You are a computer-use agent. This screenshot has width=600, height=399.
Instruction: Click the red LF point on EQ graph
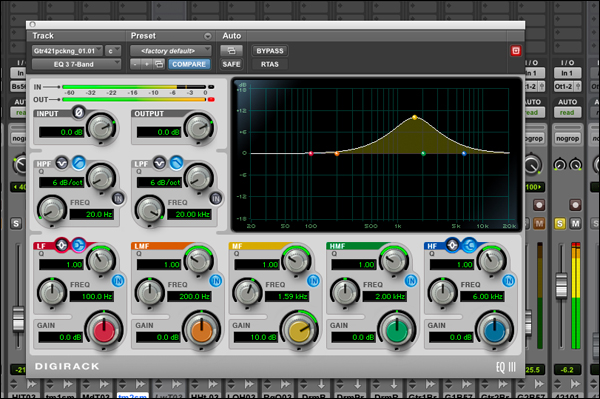311,153
